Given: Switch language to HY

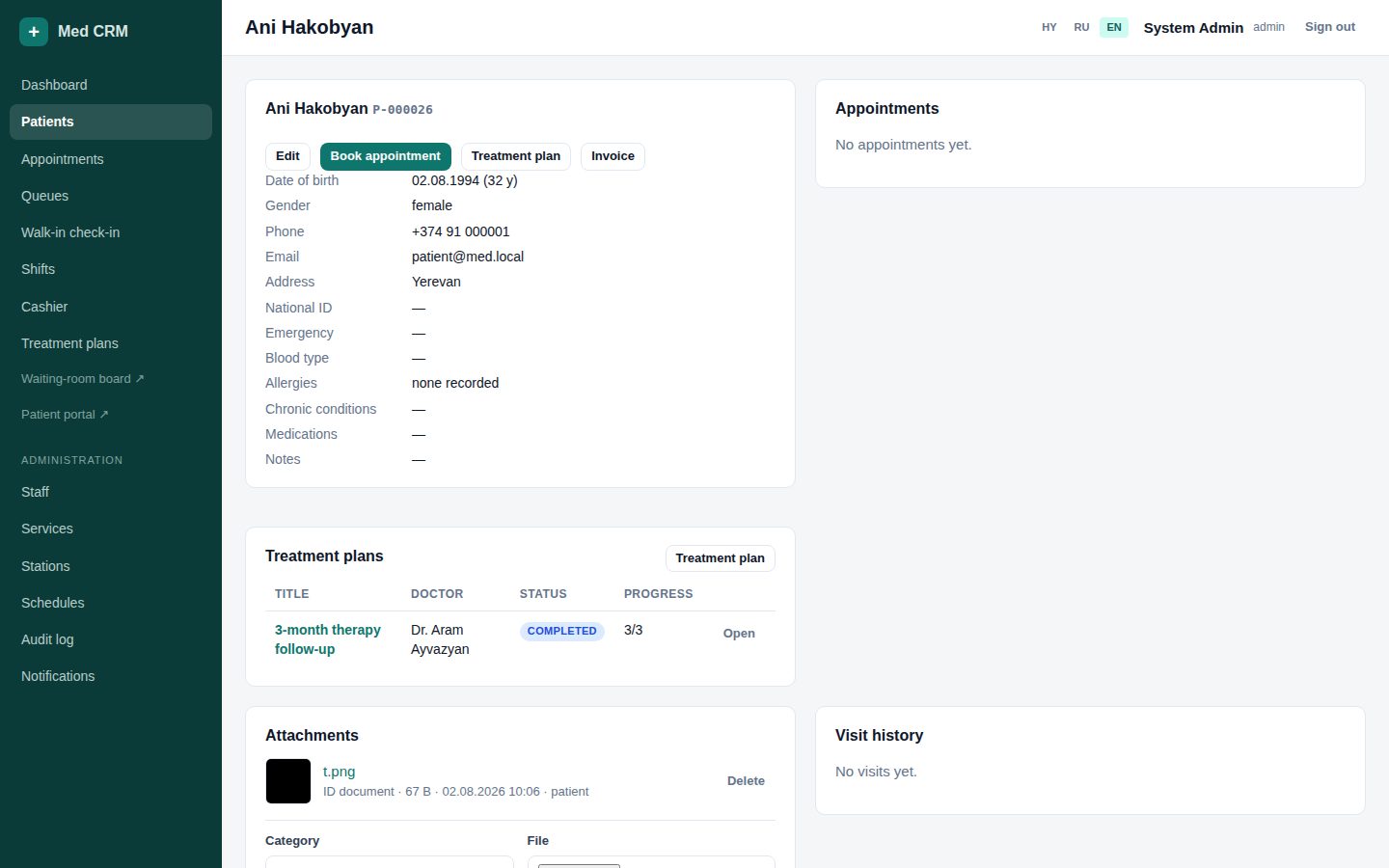Looking at the screenshot, I should click(1049, 27).
